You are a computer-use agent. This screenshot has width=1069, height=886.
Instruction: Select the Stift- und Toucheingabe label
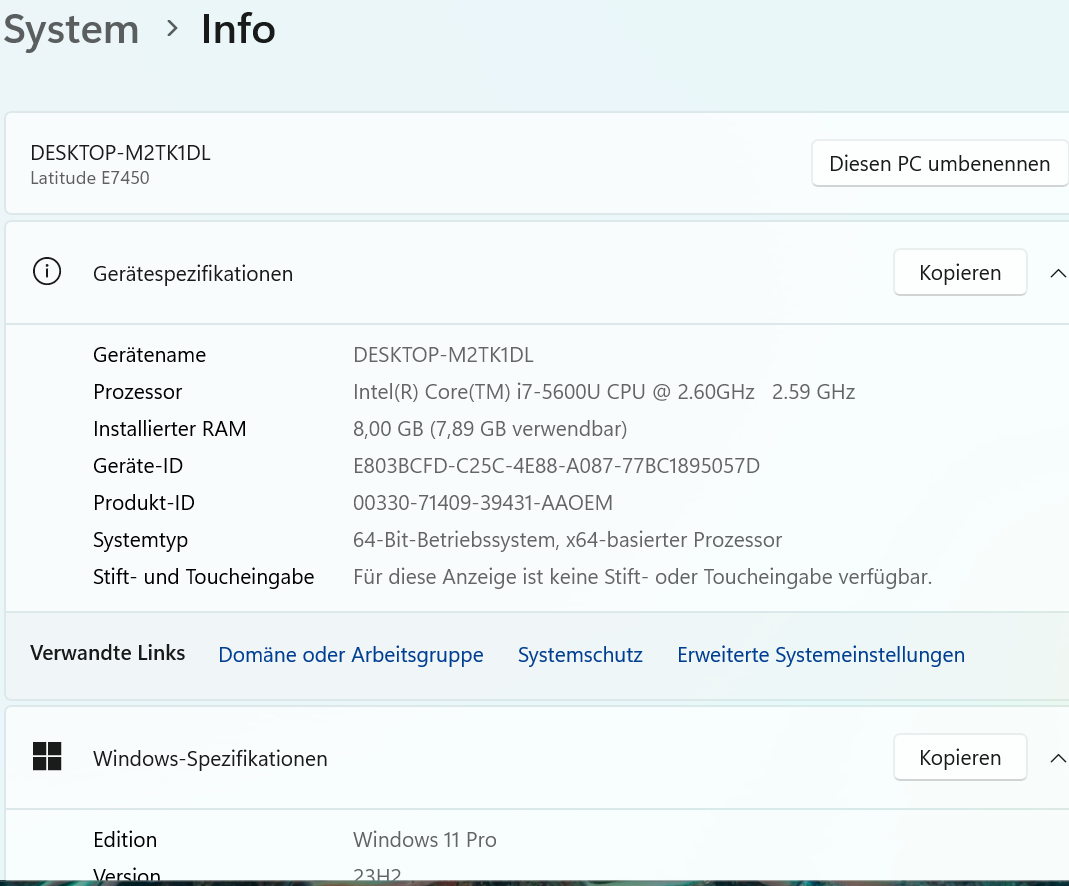pos(204,577)
